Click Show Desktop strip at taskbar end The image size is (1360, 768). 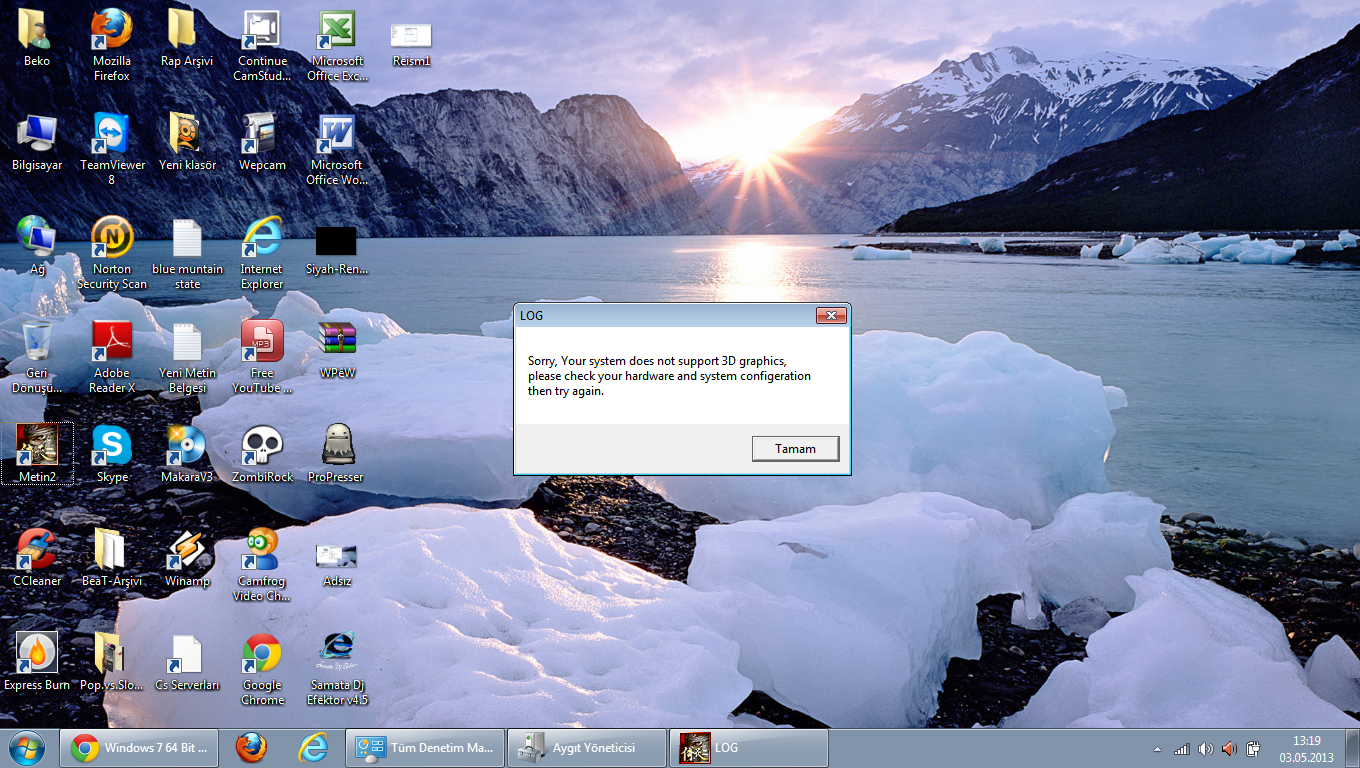point(1352,748)
